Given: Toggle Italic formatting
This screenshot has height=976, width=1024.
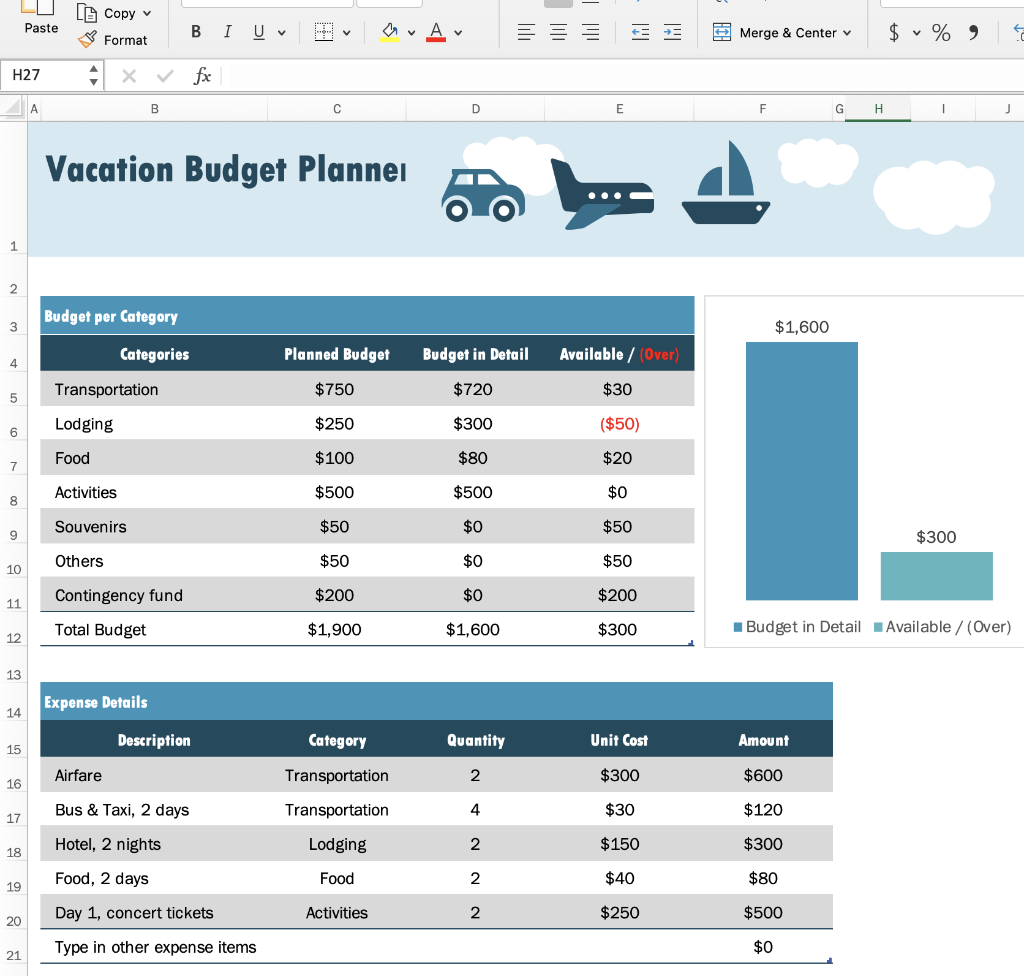Looking at the screenshot, I should coord(227,31).
